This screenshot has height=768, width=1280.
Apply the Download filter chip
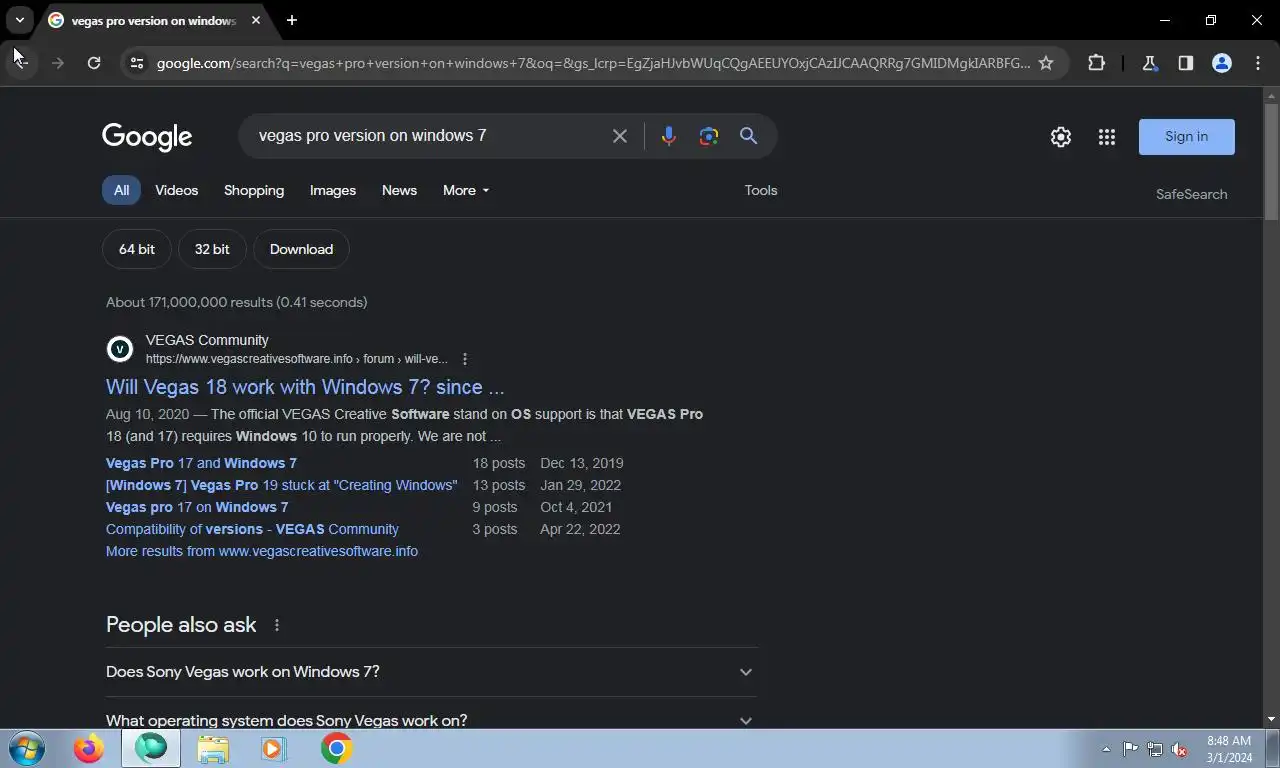click(x=301, y=249)
